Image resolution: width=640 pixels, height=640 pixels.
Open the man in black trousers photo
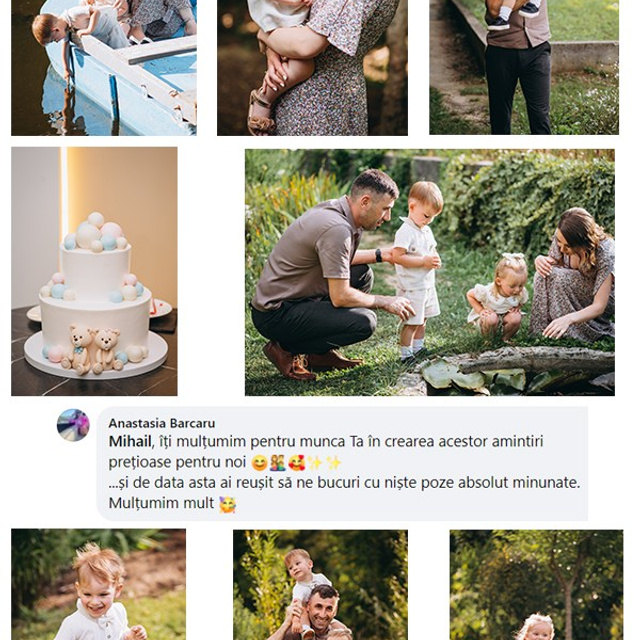tap(524, 67)
